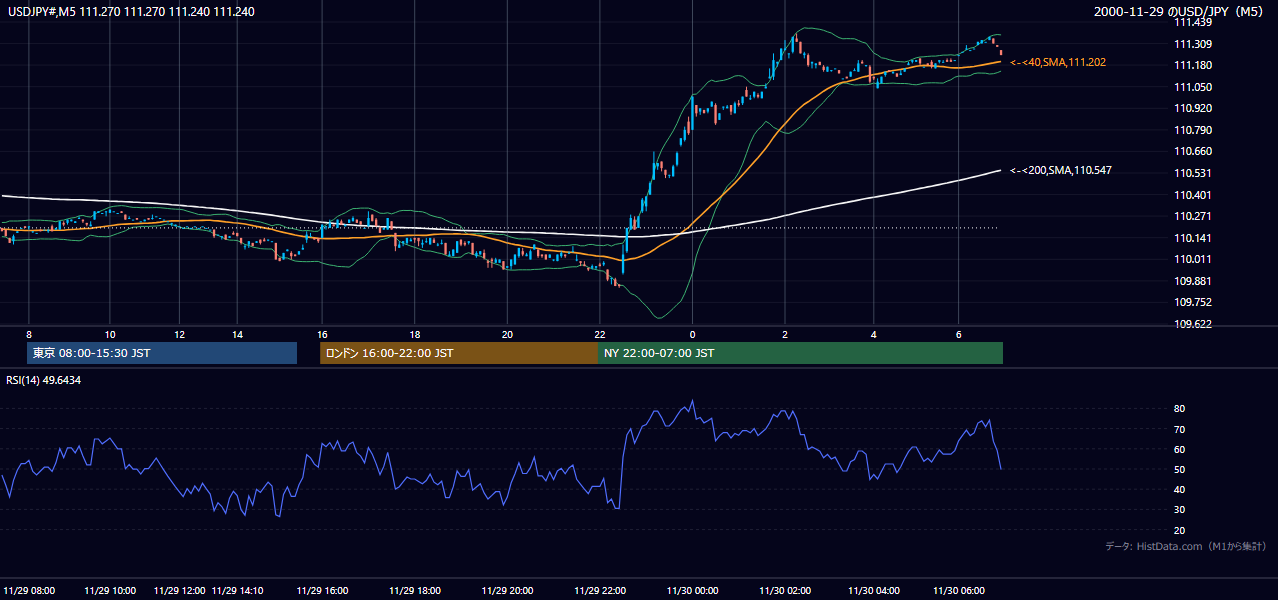Image resolution: width=1278 pixels, height=600 pixels.
Task: Click hour label 22 on price chart axis
Action: coord(600,334)
